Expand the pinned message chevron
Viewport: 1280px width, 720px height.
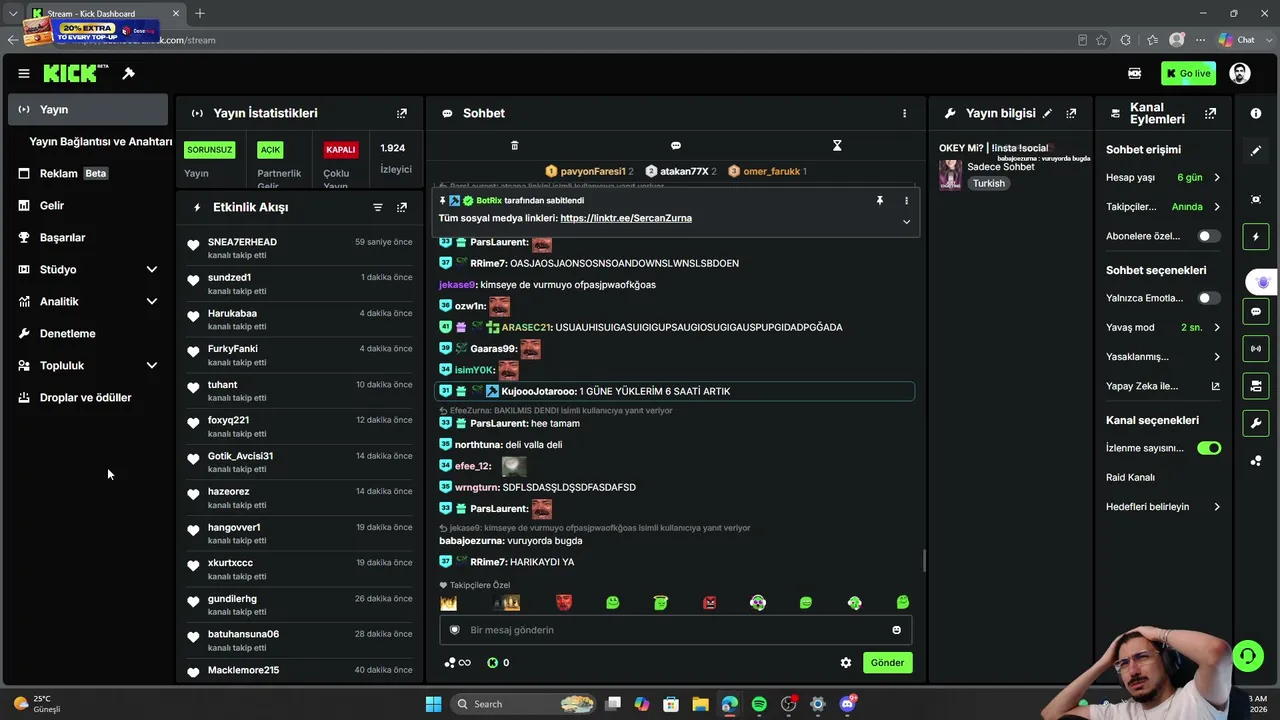(907, 221)
